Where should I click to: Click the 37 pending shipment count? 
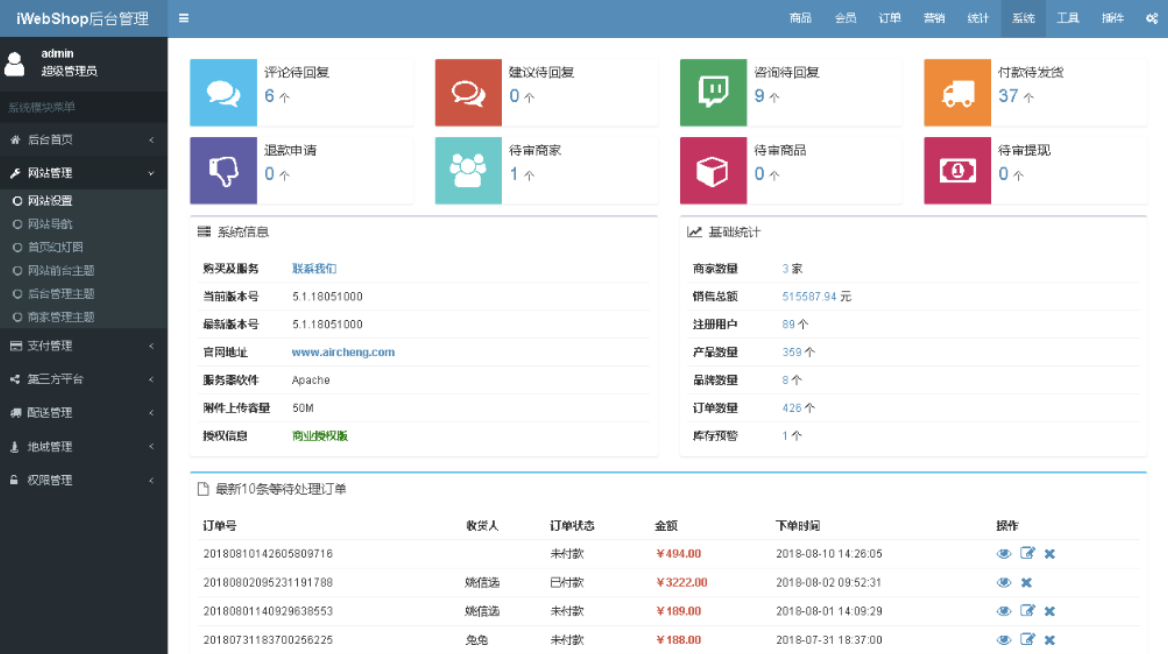tap(1008, 96)
